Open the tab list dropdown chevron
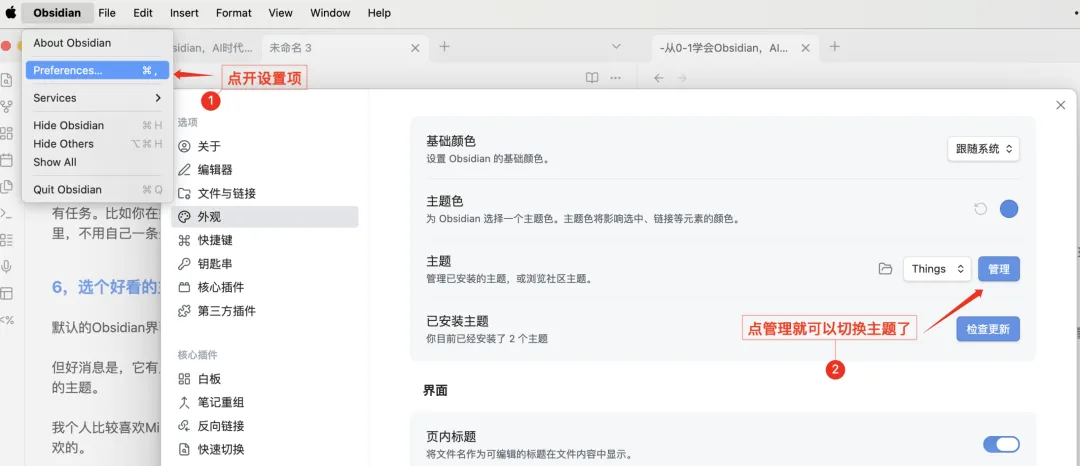1080x466 pixels. click(617, 46)
